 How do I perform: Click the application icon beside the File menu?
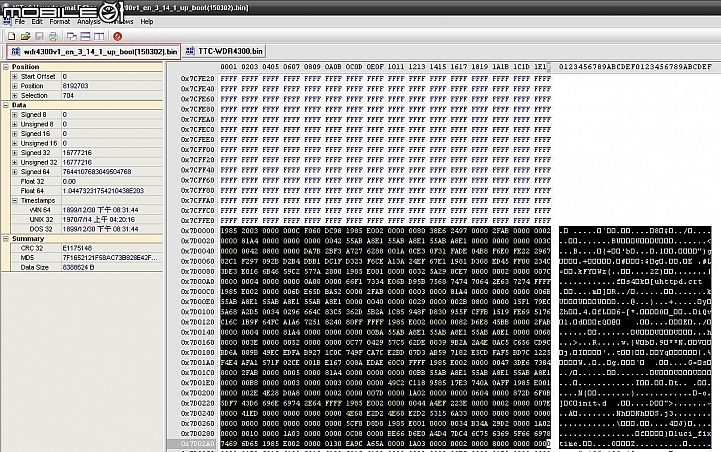tap(7, 22)
